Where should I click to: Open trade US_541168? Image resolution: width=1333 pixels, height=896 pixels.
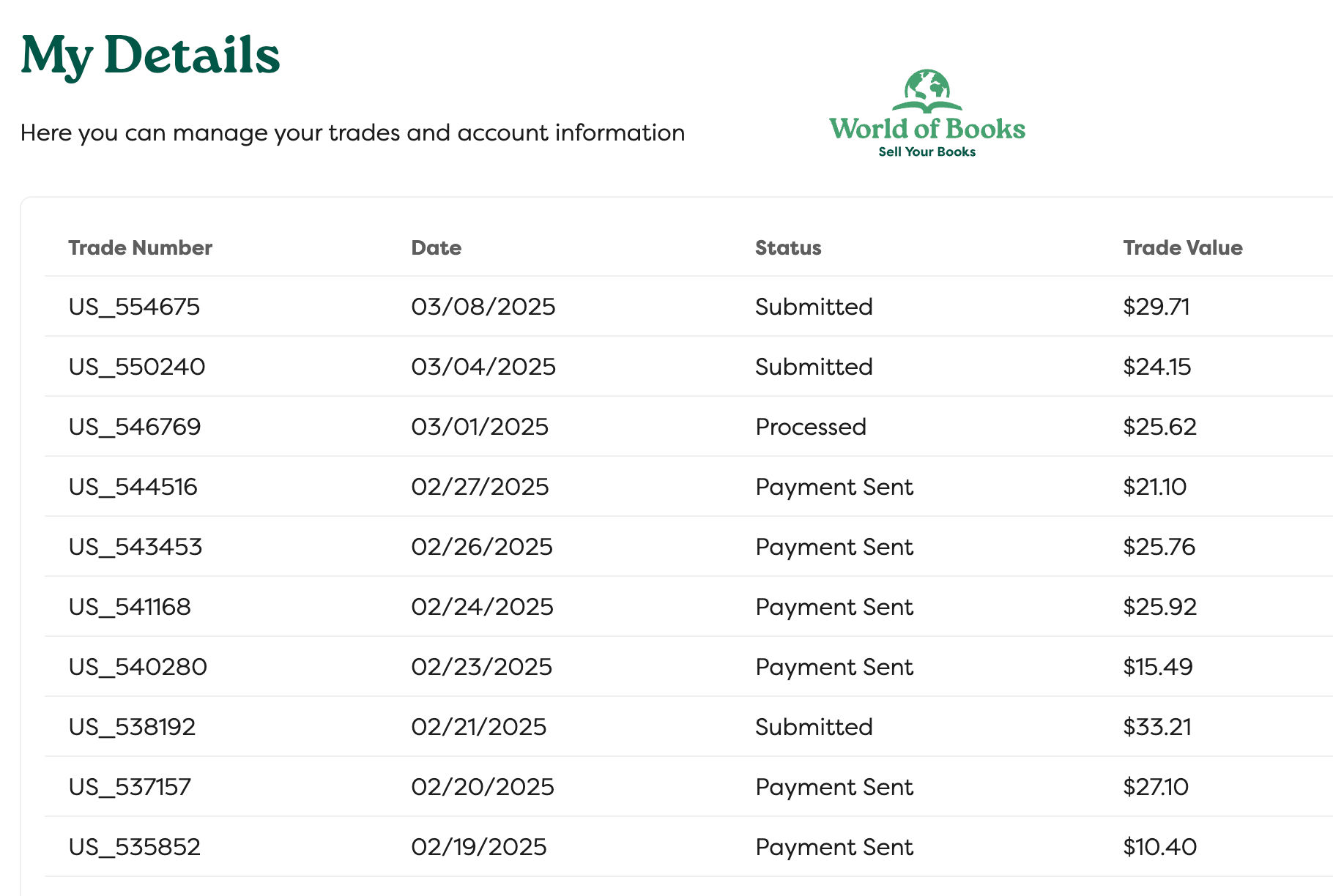point(130,607)
